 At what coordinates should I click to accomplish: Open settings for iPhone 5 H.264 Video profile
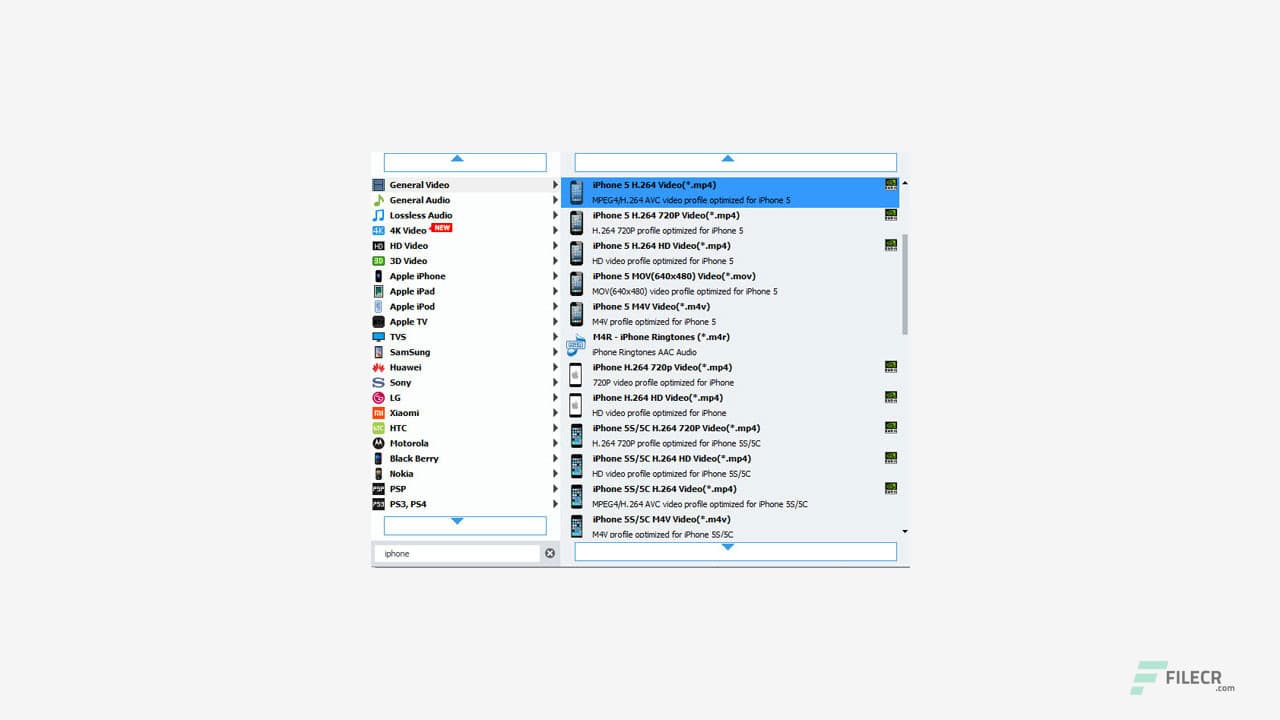pyautogui.click(x=890, y=184)
